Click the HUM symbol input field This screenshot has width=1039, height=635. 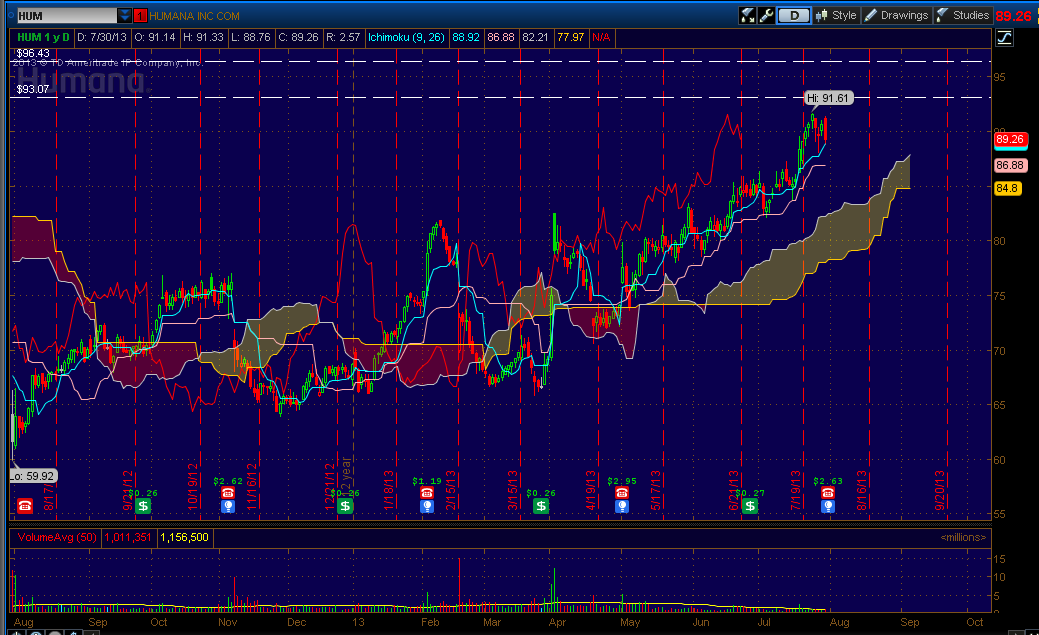click(66, 16)
